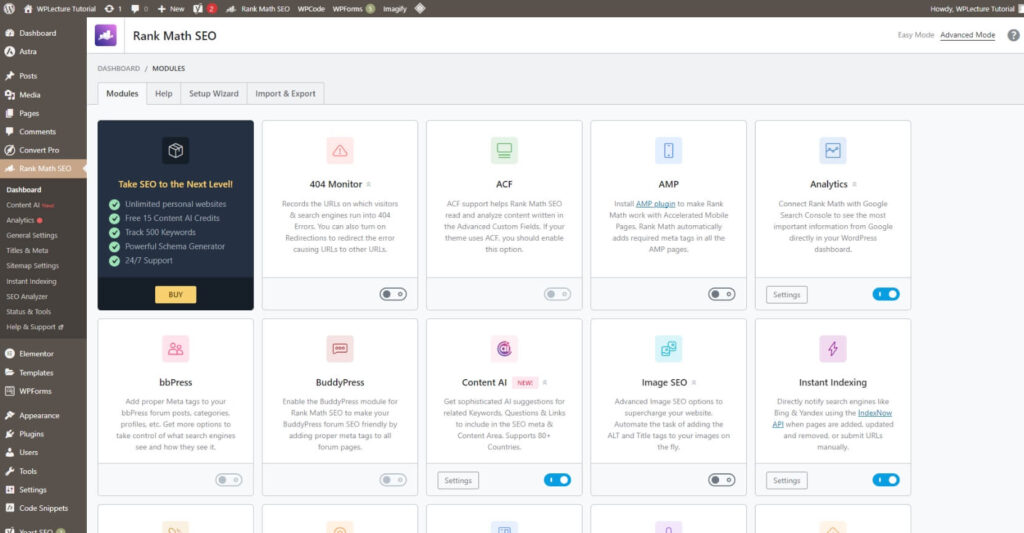The image size is (1024, 533).
Task: Toggle the BuddyPress module switch
Action: [x=393, y=480]
